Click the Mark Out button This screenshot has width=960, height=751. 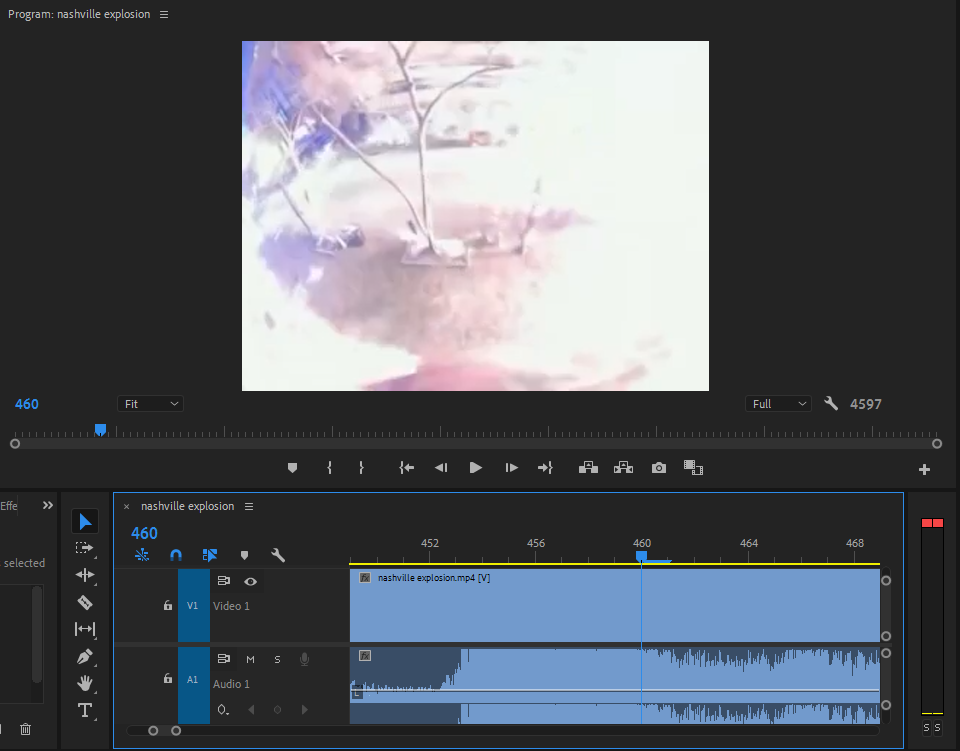361,468
